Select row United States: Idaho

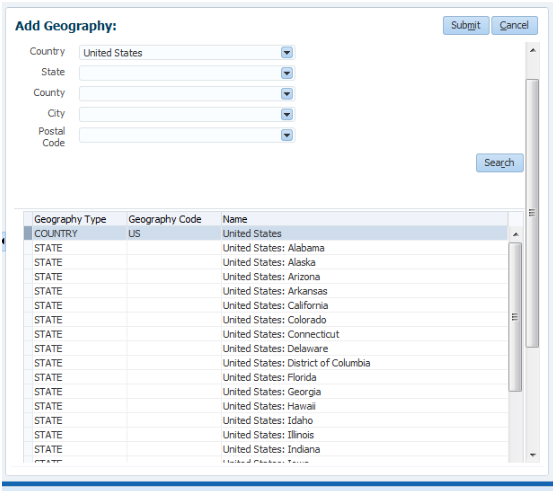click(266, 420)
